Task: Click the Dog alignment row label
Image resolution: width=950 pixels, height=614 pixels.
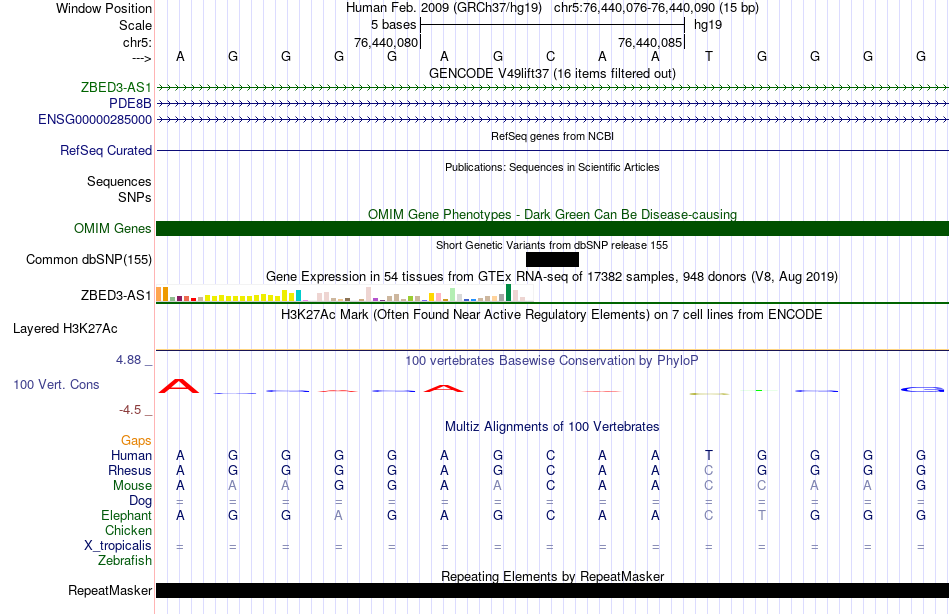Action: coord(141,501)
